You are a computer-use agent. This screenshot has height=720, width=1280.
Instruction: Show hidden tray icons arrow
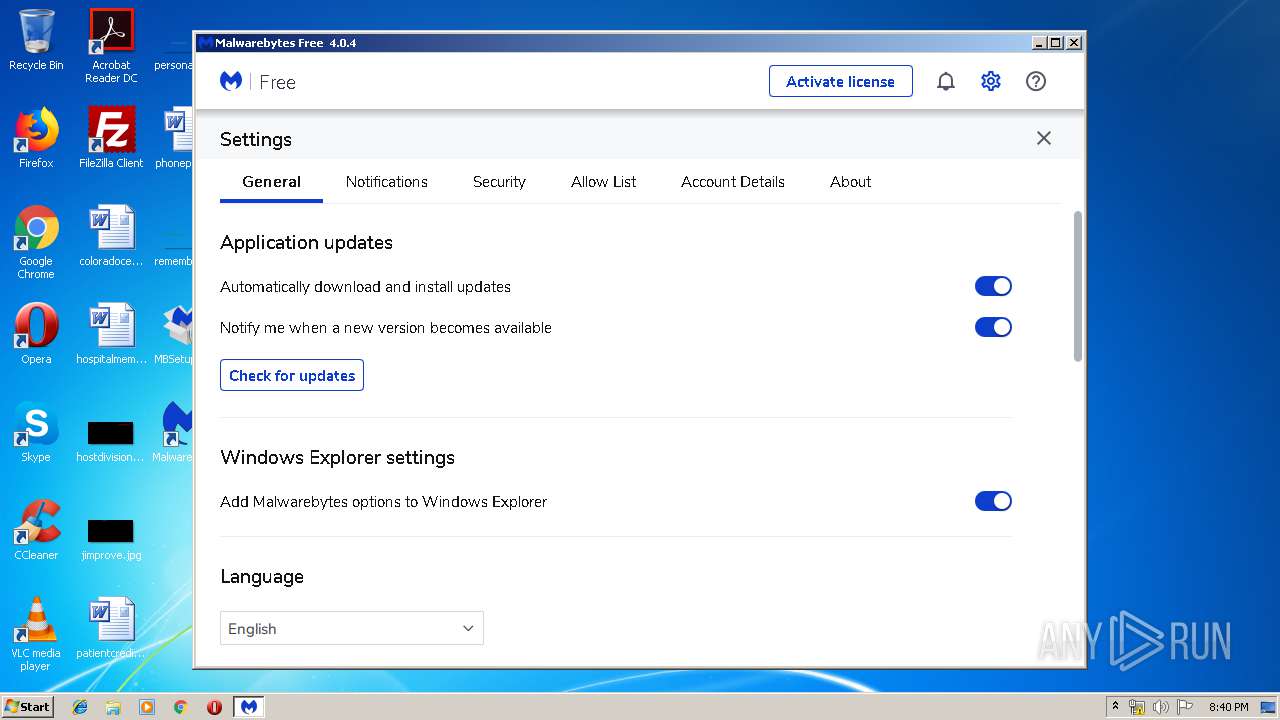pyautogui.click(x=1116, y=707)
